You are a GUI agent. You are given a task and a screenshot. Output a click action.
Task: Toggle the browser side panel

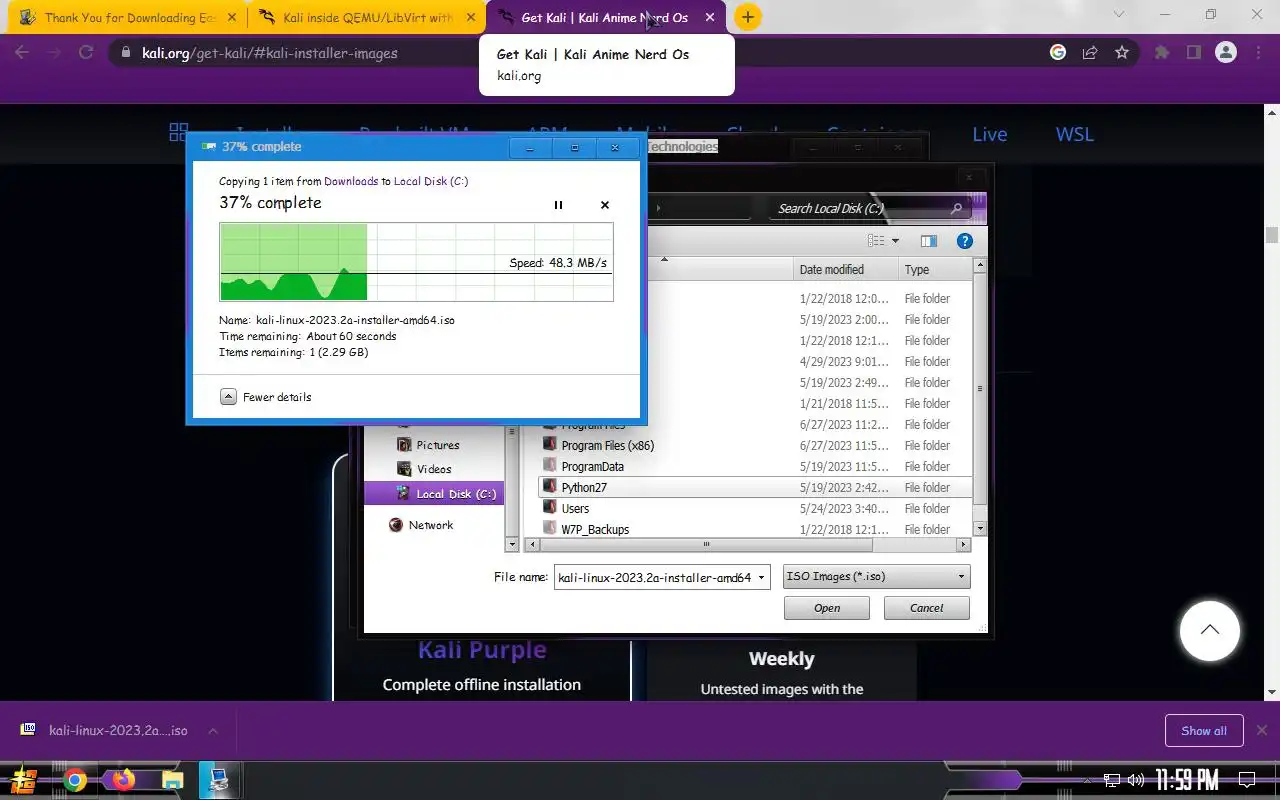pos(1193,53)
